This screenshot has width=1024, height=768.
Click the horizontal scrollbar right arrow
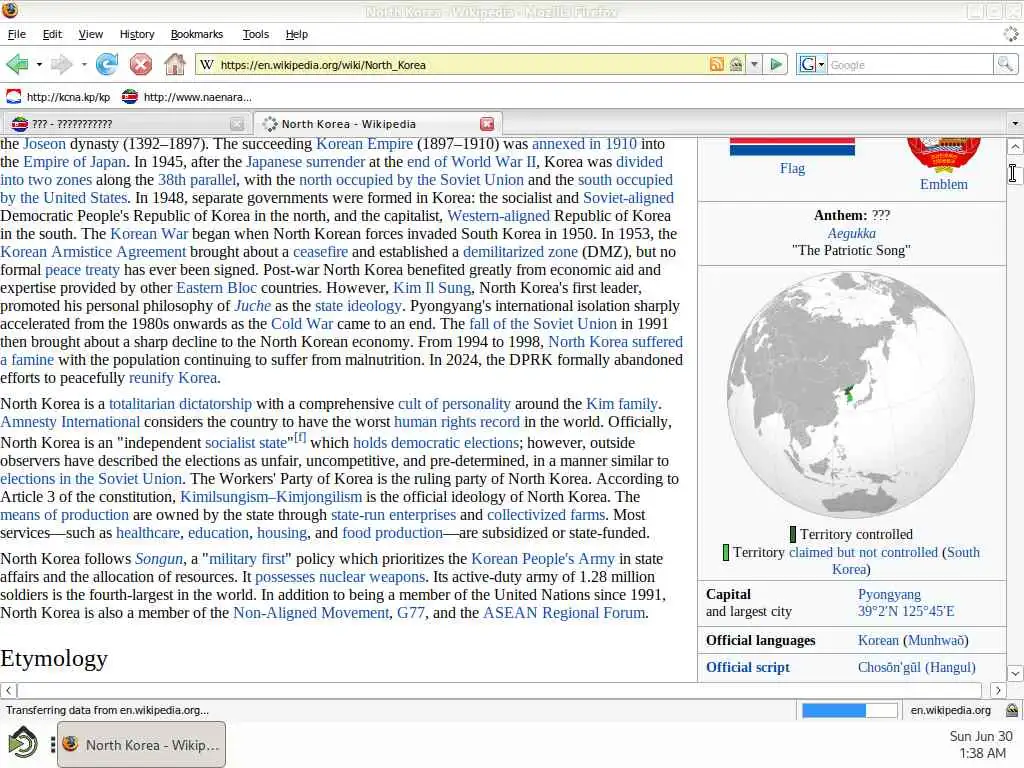[998, 690]
